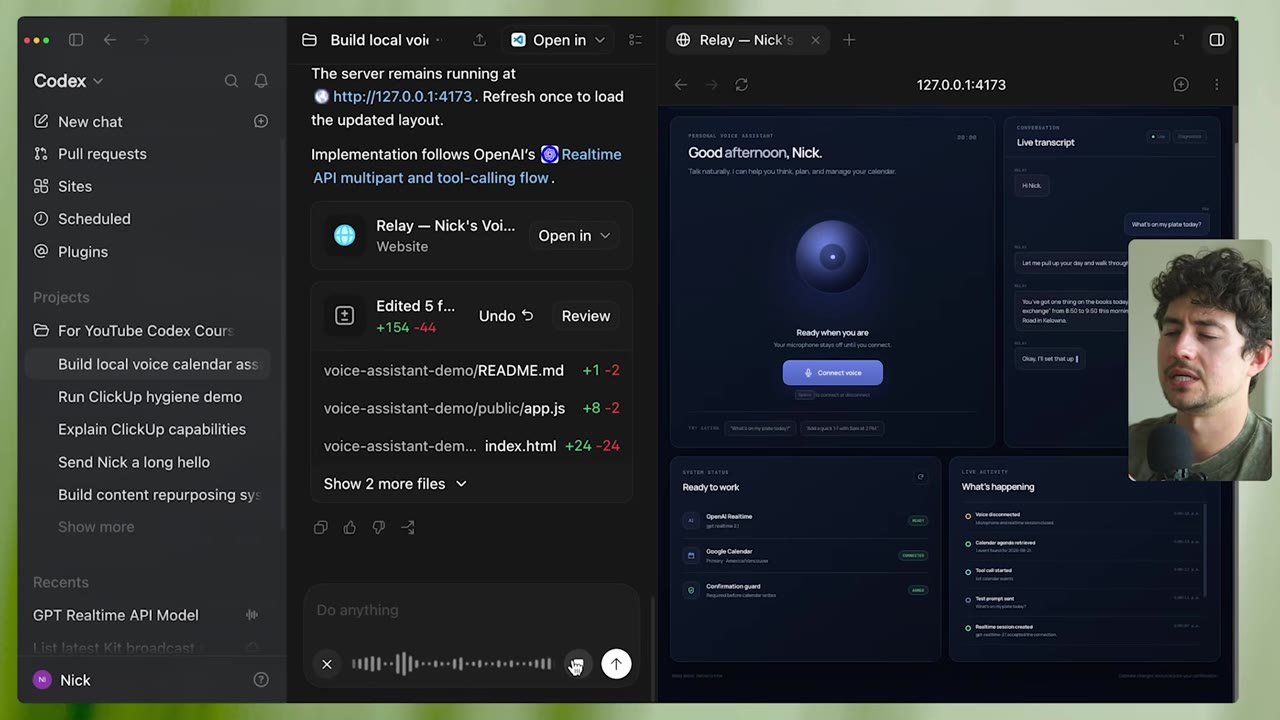Screen dimensions: 1280x720
Task: Click the Relay website globe icon
Action: coord(344,236)
